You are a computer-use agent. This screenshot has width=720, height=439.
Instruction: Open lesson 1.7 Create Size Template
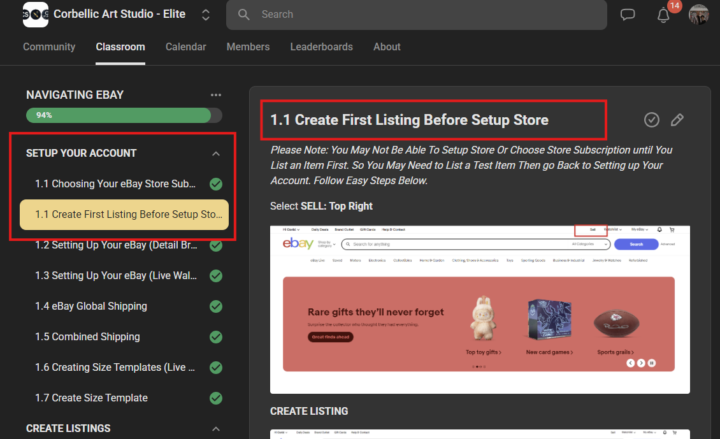pos(91,398)
